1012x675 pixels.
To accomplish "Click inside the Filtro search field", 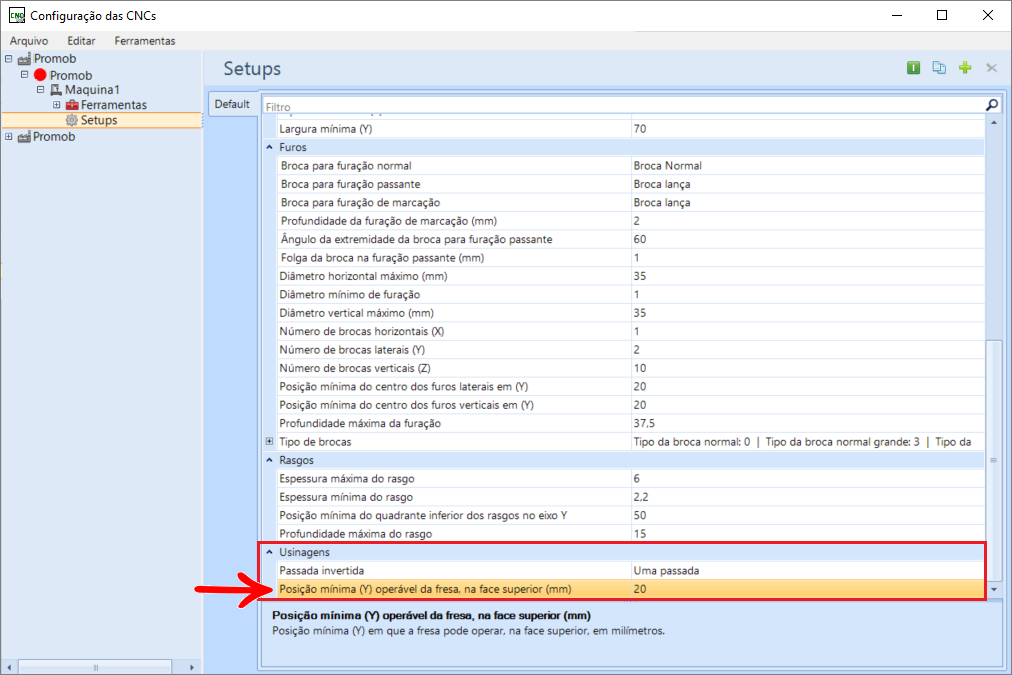I will coord(623,106).
